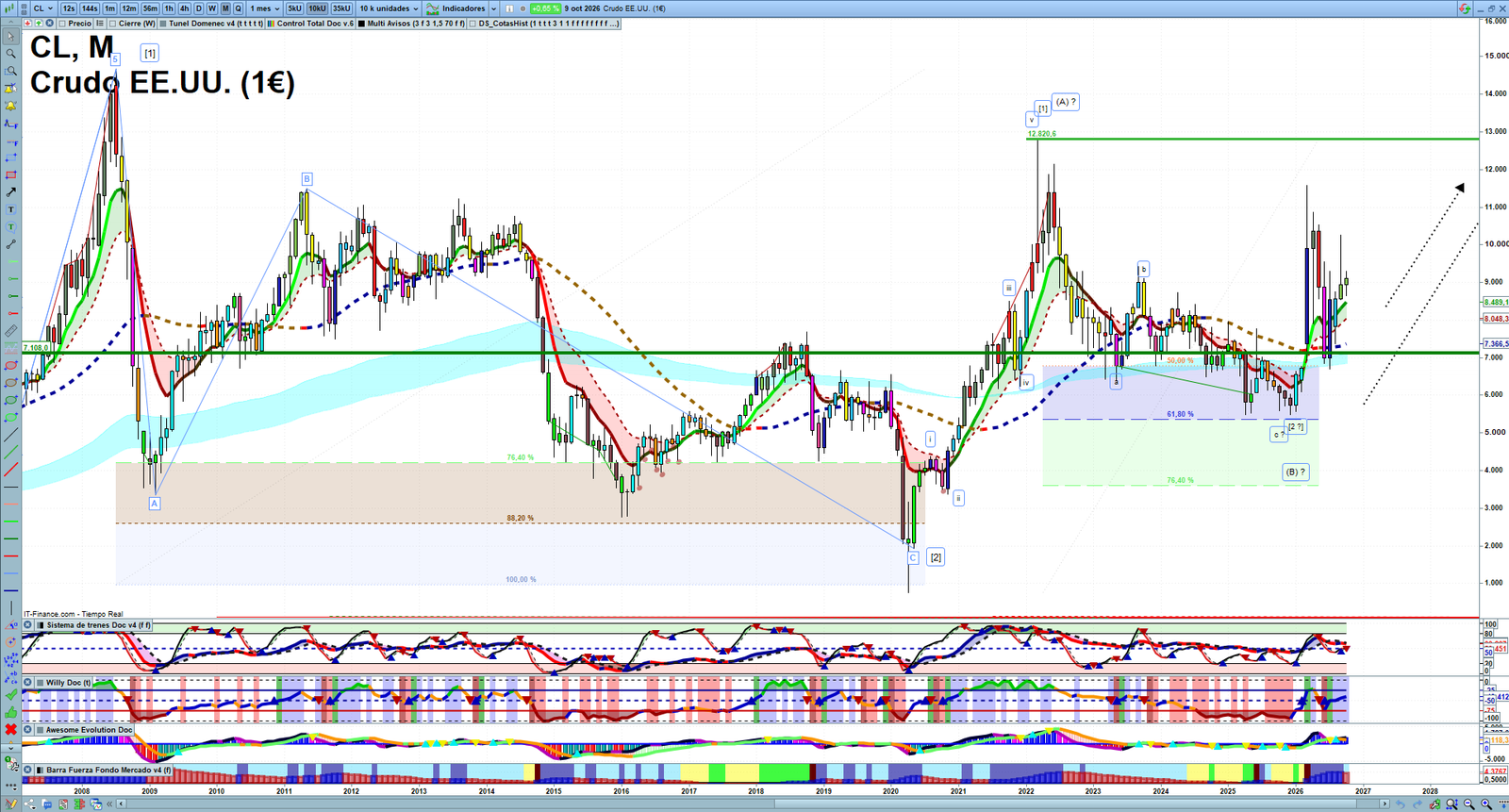The image size is (1509, 812).
Task: Click the green thumbs-up icon
Action: [x=10, y=712]
